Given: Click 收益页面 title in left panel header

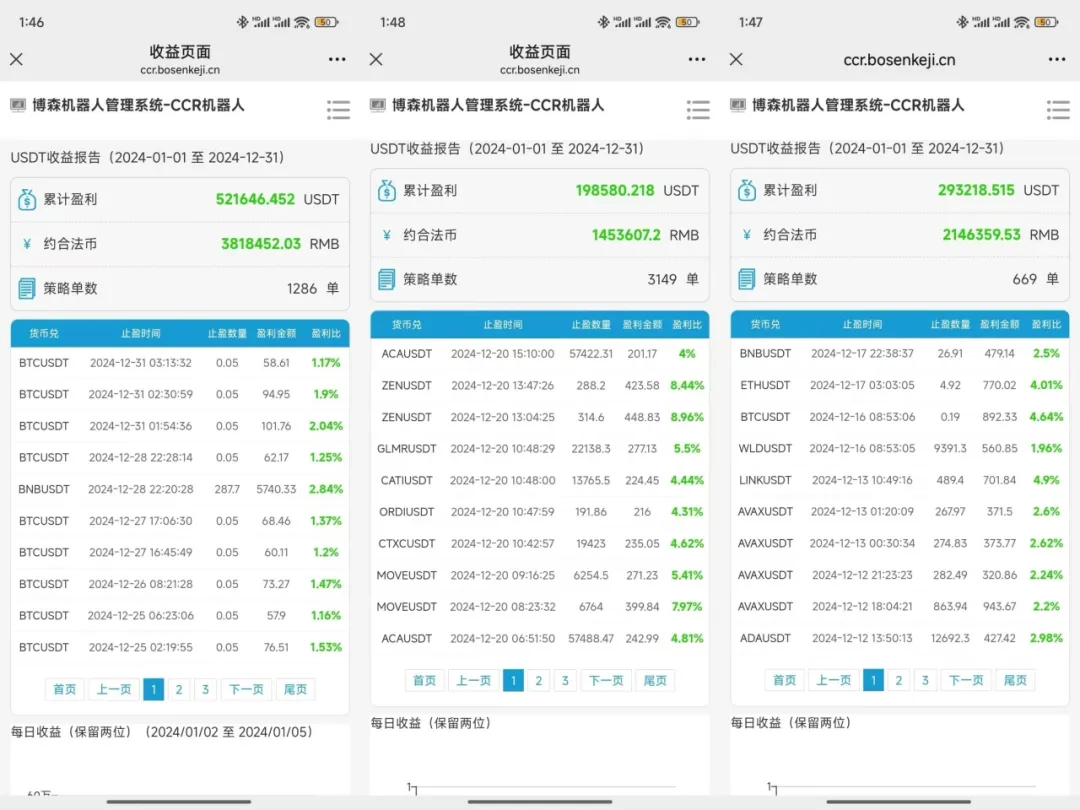Looking at the screenshot, I should (180, 52).
